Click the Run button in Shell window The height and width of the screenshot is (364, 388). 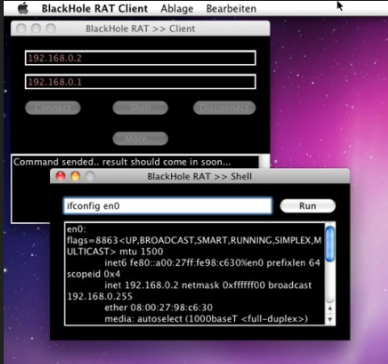point(308,206)
